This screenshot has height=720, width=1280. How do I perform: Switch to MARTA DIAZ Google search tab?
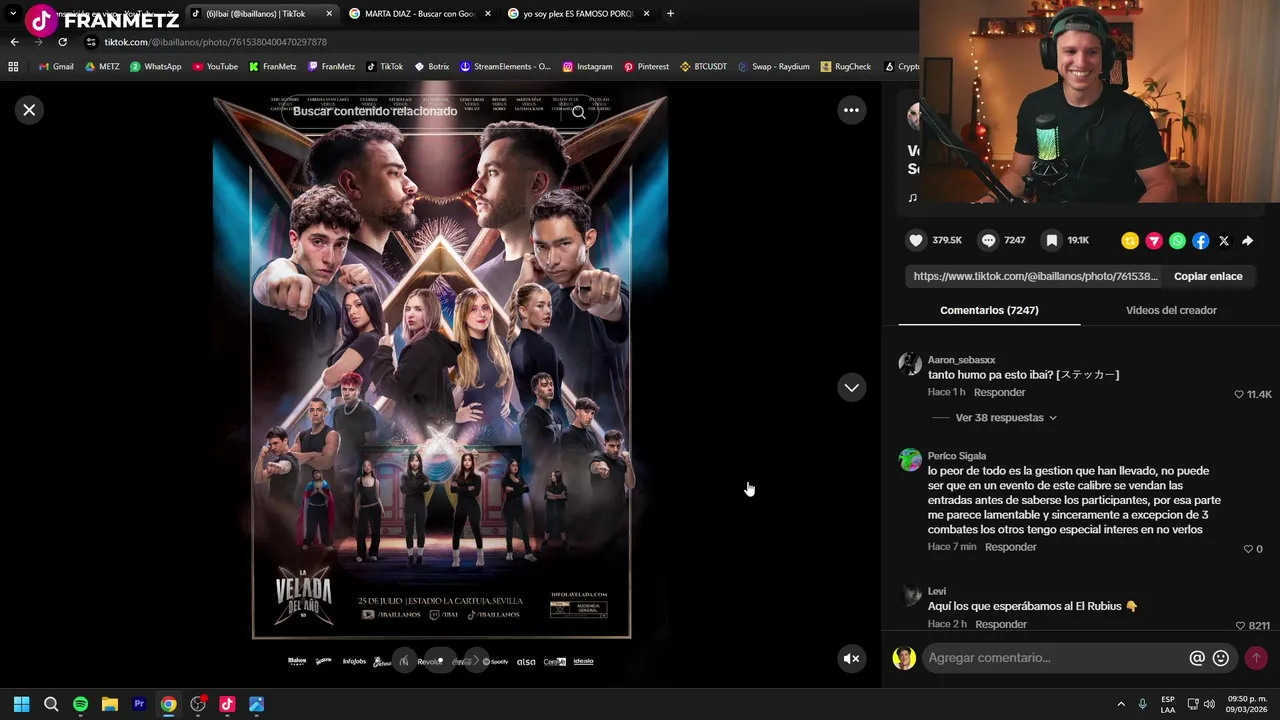pyautogui.click(x=420, y=14)
